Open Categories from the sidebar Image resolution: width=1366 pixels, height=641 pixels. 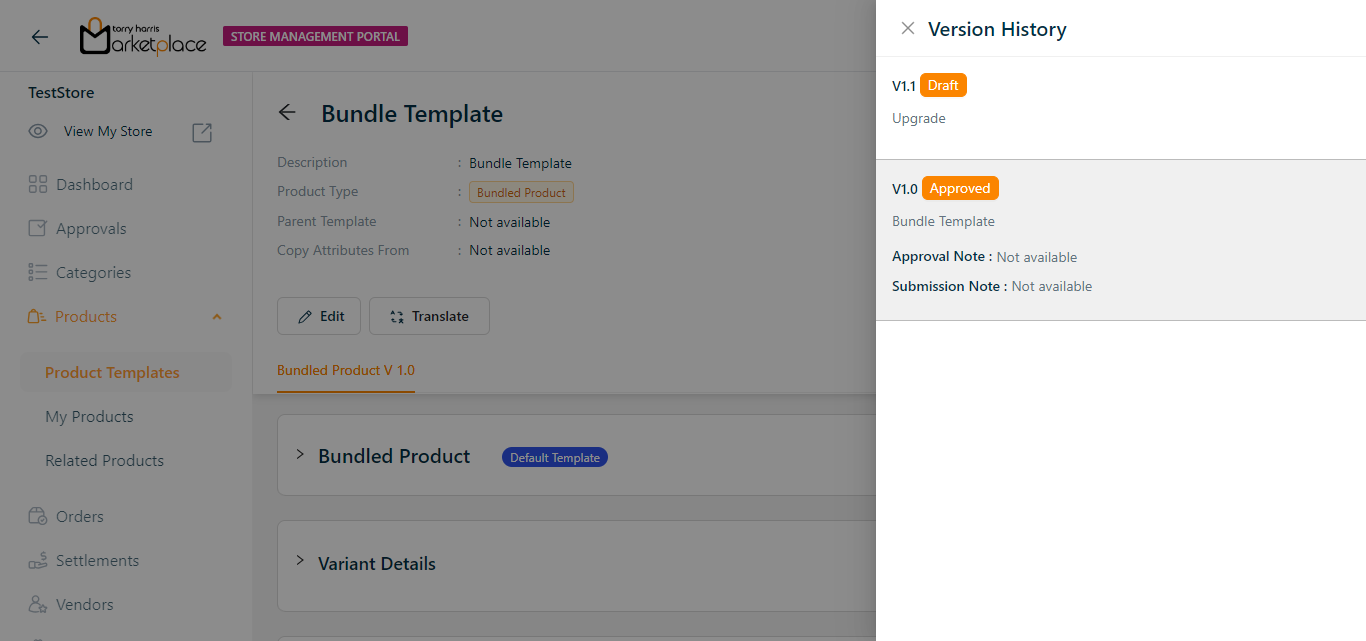[x=93, y=273]
